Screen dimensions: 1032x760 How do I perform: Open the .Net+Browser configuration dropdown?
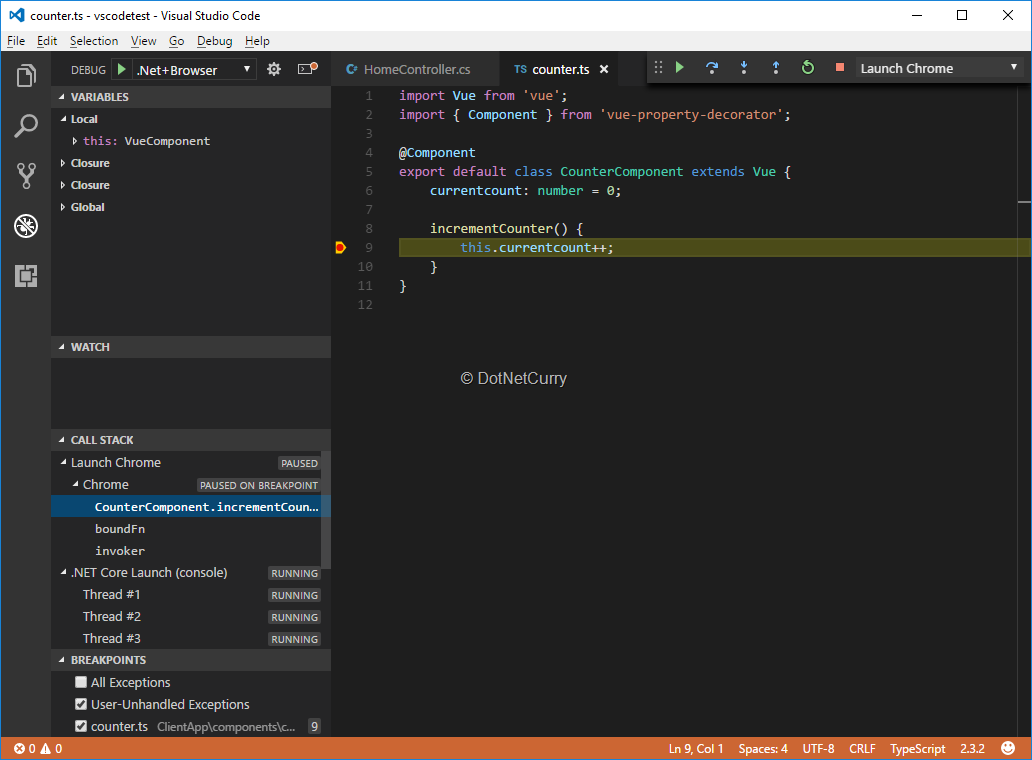tap(194, 70)
